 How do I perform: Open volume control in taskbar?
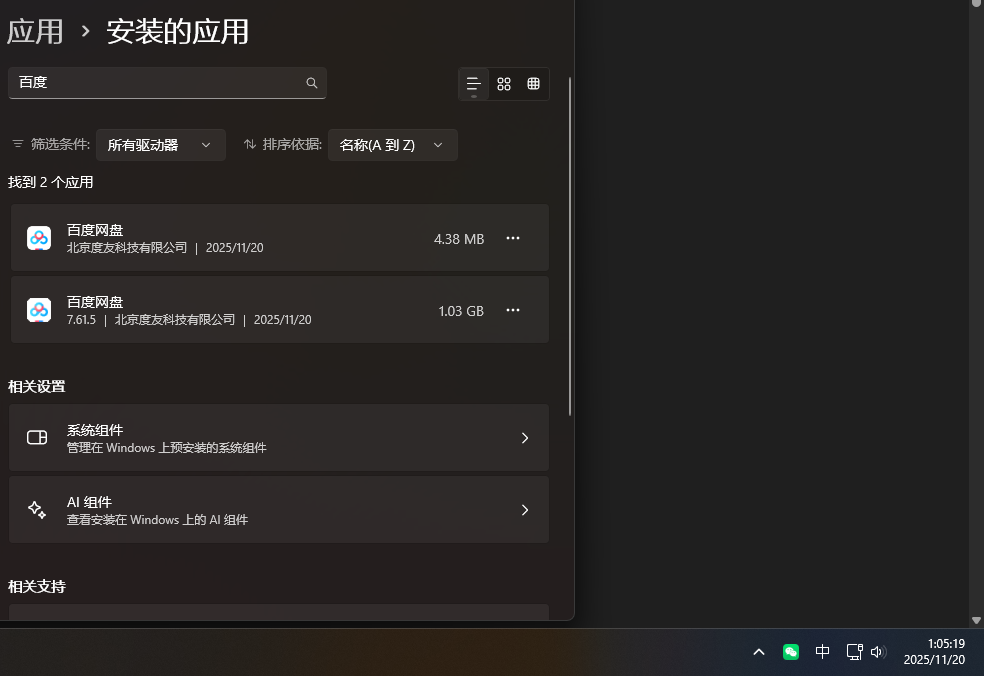[x=878, y=652]
